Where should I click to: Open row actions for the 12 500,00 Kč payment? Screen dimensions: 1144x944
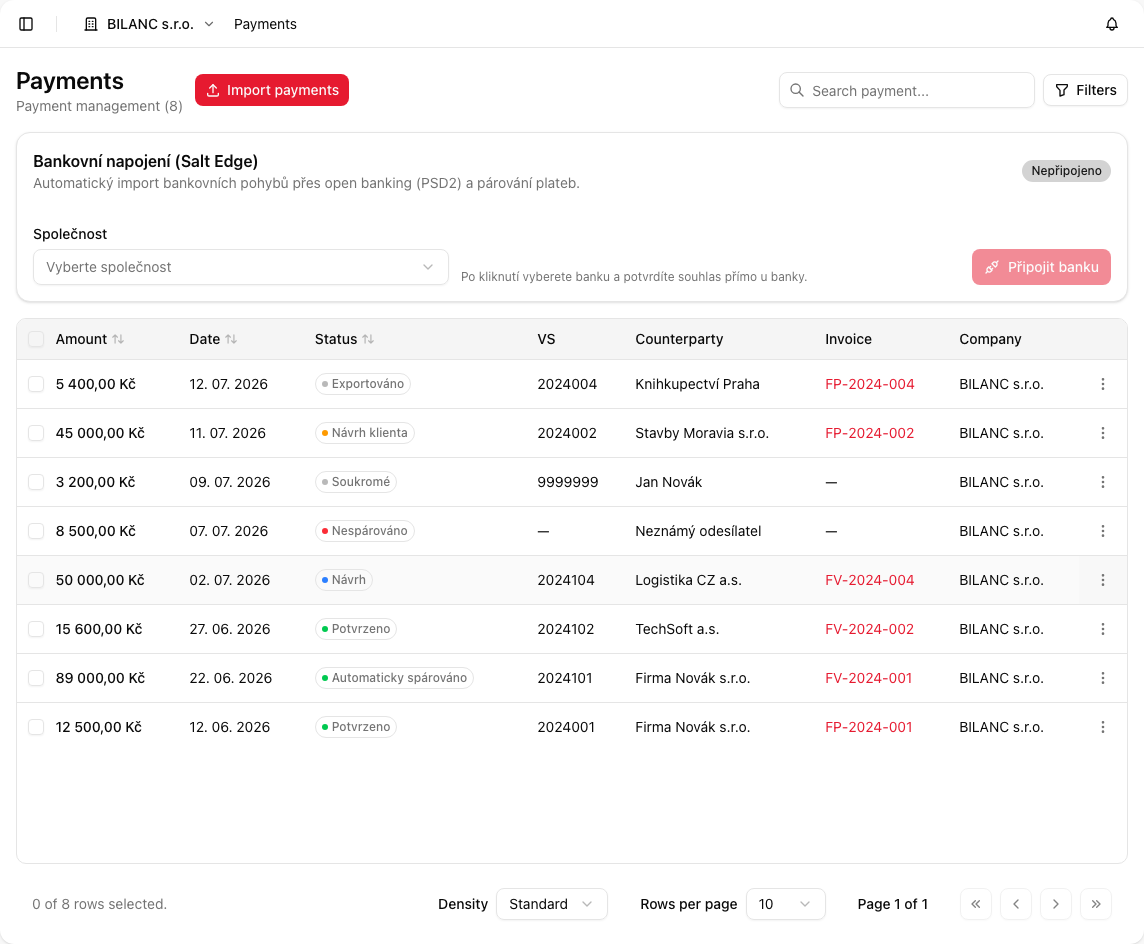1102,727
